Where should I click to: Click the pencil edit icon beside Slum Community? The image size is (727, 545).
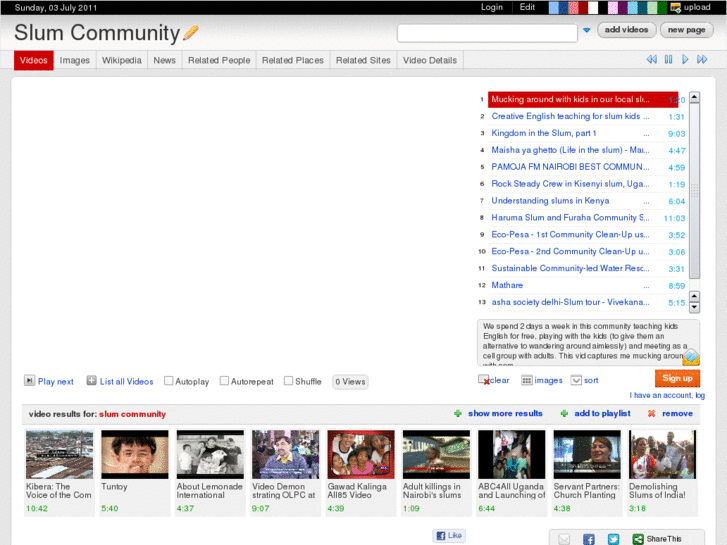coord(191,32)
